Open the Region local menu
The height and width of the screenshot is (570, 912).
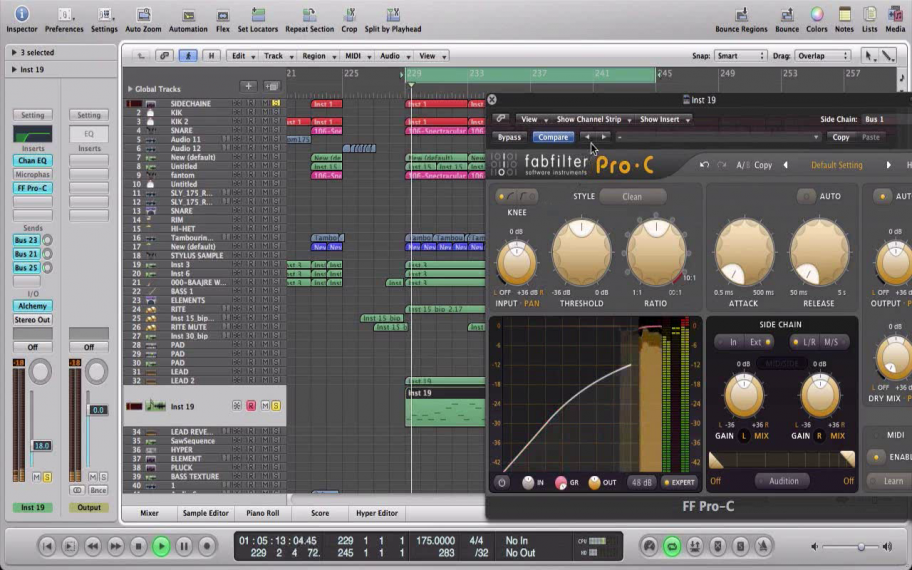click(x=318, y=56)
